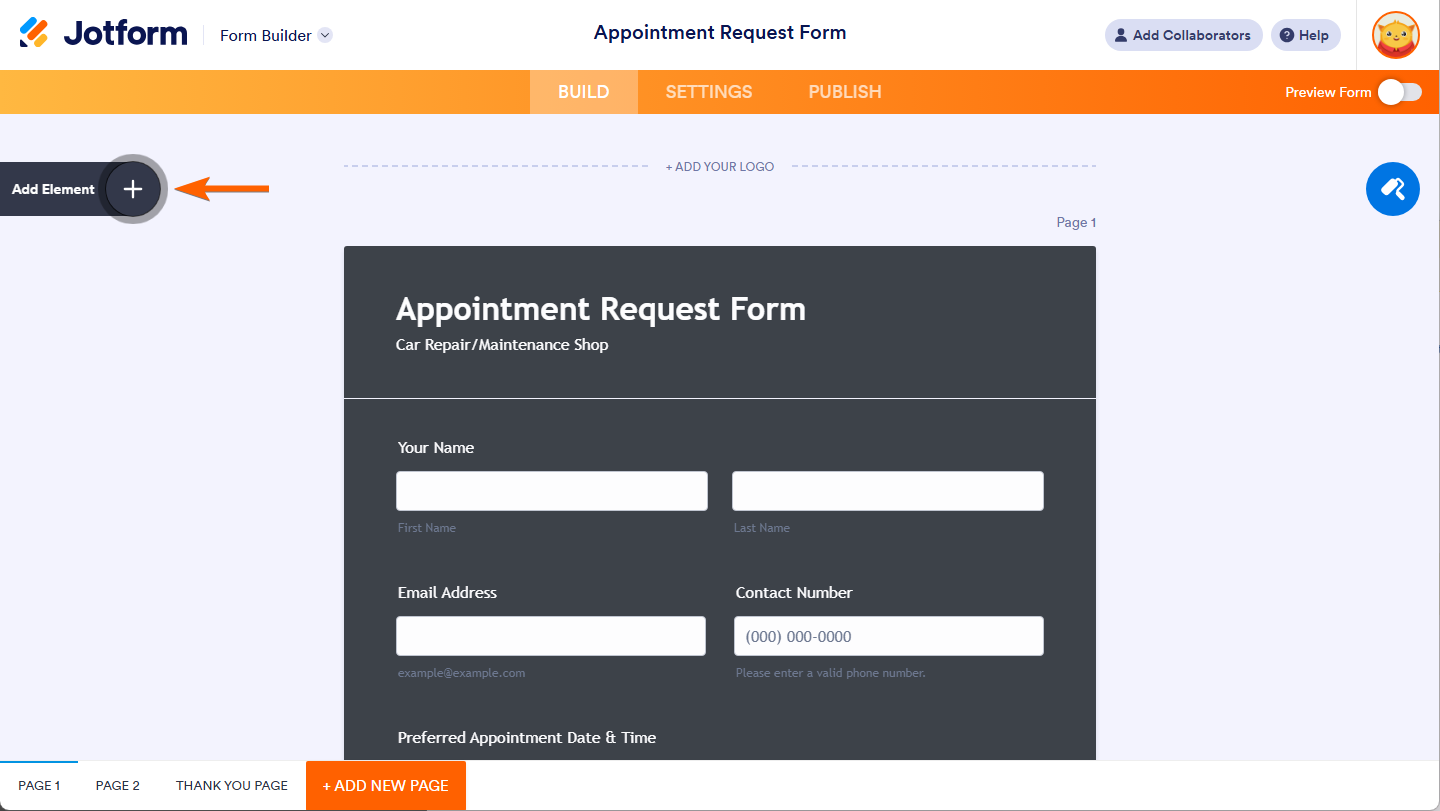The image size is (1440, 811).
Task: Switch to the Publish tab
Action: (x=845, y=92)
